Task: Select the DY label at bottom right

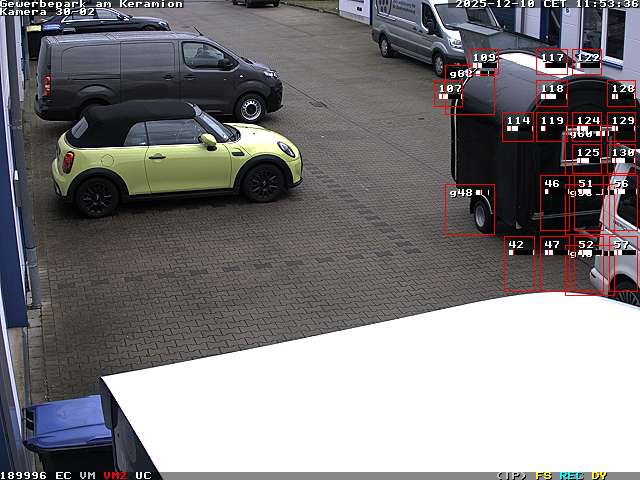Action: [x=599, y=475]
